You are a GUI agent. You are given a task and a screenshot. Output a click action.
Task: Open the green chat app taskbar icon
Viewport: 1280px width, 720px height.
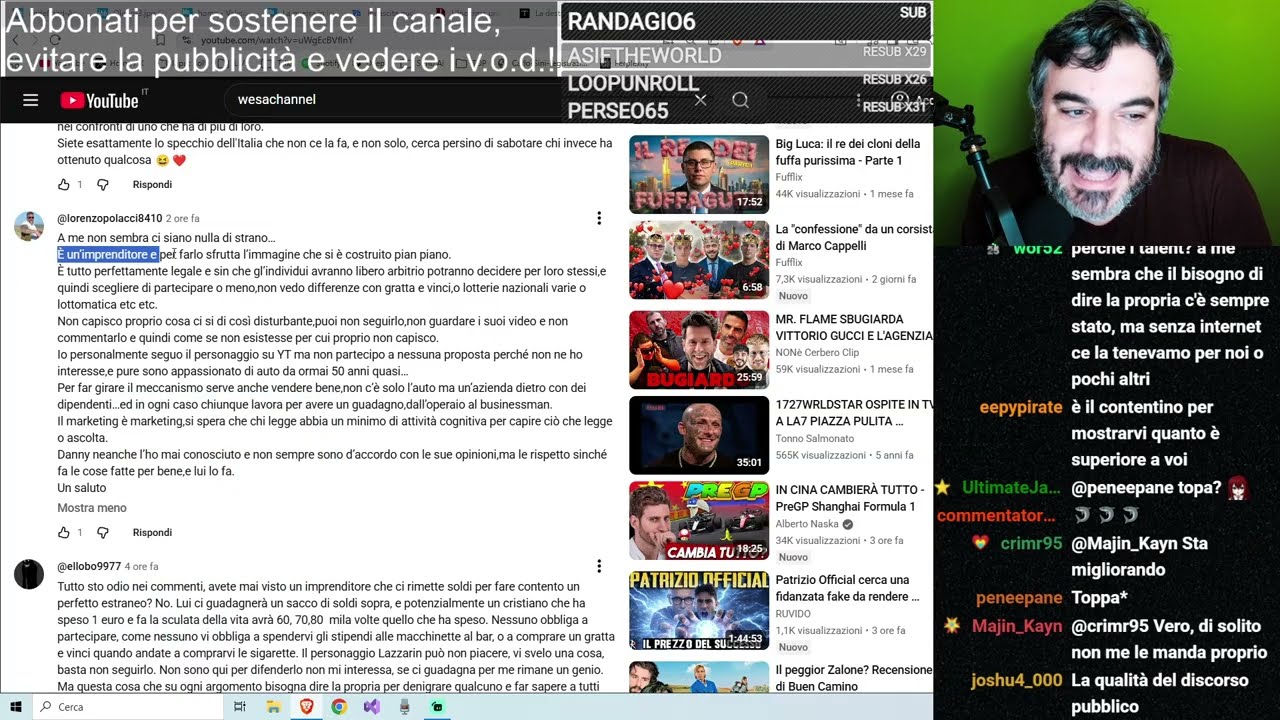tap(438, 706)
